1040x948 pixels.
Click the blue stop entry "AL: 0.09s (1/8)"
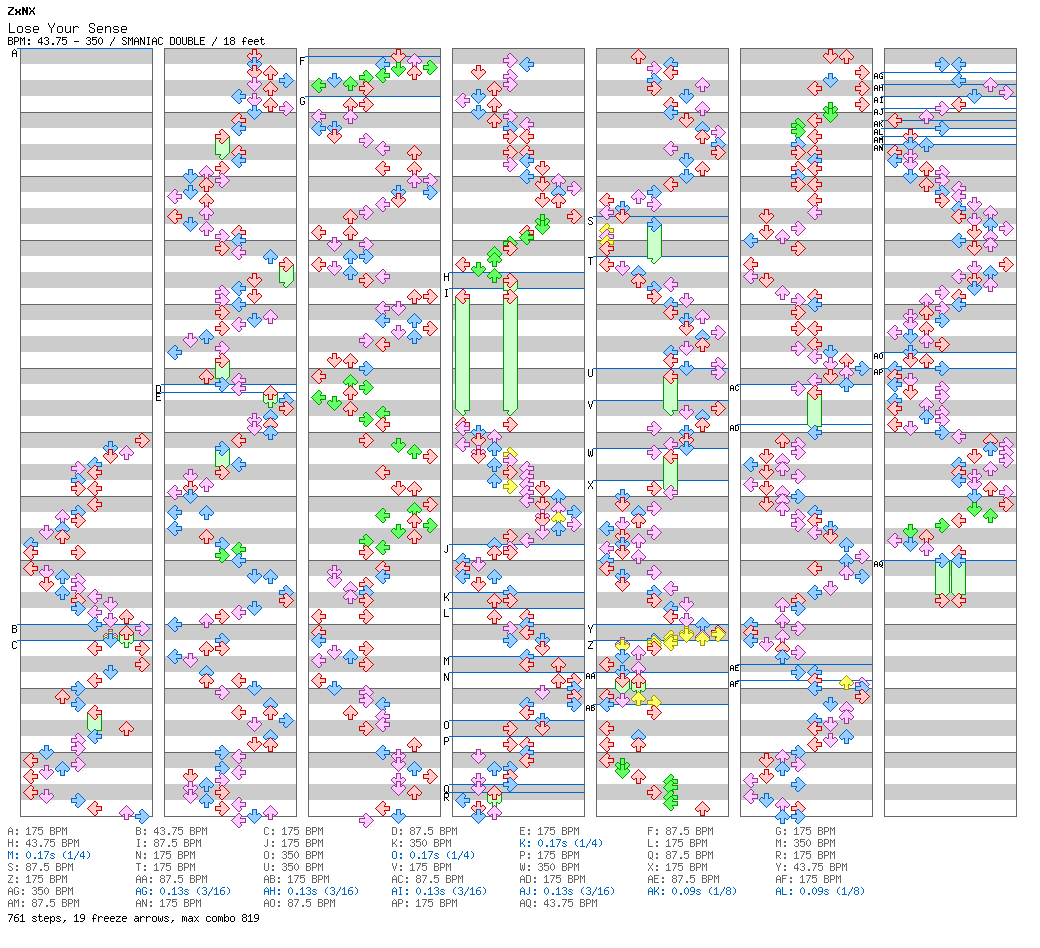tap(820, 891)
